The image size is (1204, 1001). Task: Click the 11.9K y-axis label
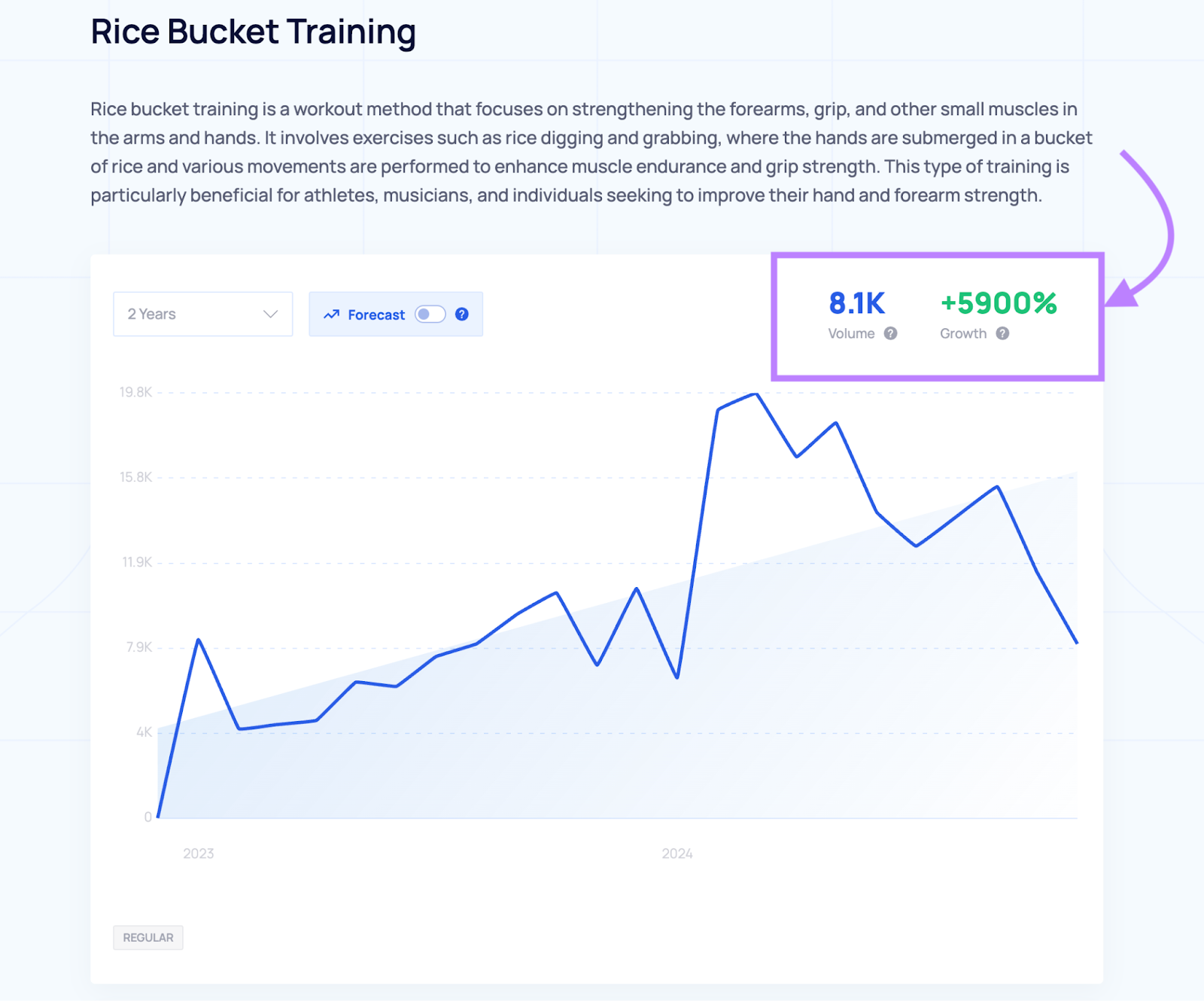(137, 562)
